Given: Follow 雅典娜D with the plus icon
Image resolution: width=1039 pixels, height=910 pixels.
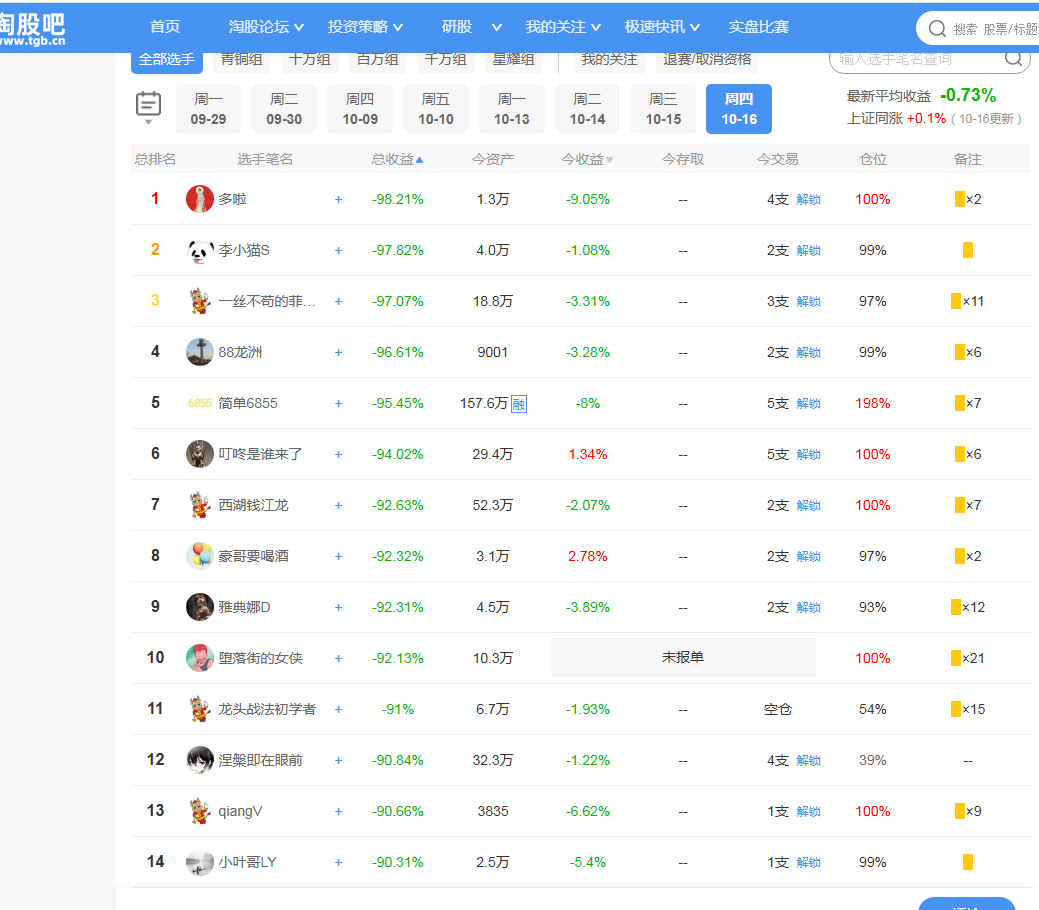Looking at the screenshot, I should [x=339, y=608].
